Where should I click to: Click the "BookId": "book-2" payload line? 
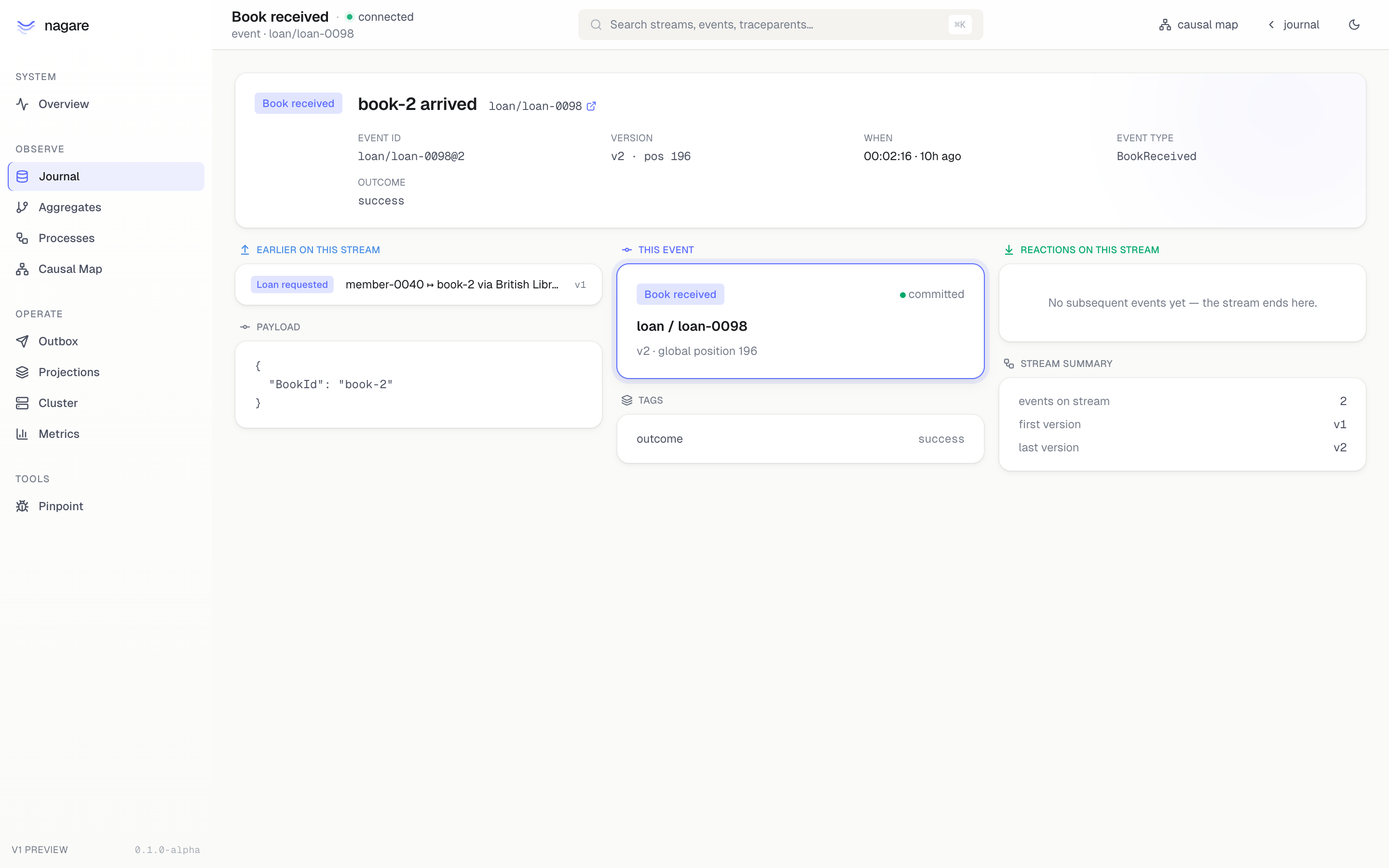[x=331, y=385]
